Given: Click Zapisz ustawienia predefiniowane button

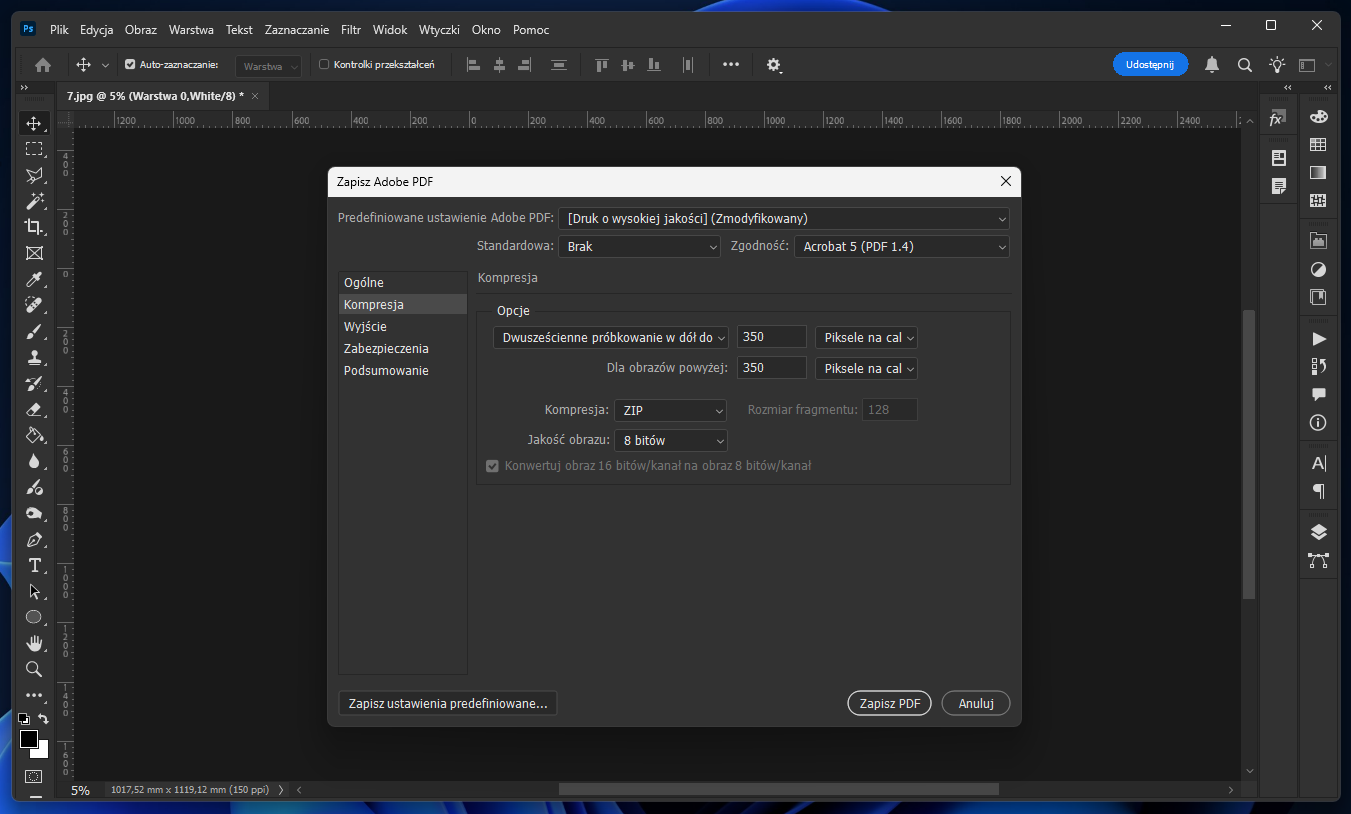Looking at the screenshot, I should click(446, 703).
